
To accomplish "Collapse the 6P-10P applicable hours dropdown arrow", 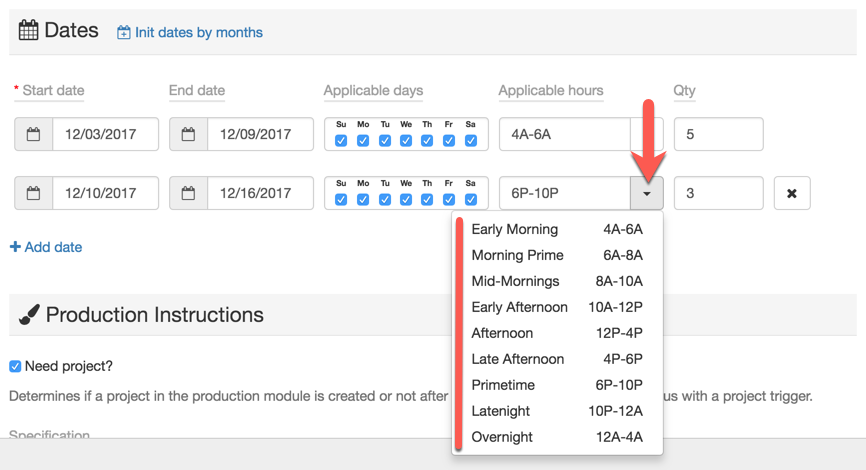I will [x=647, y=193].
